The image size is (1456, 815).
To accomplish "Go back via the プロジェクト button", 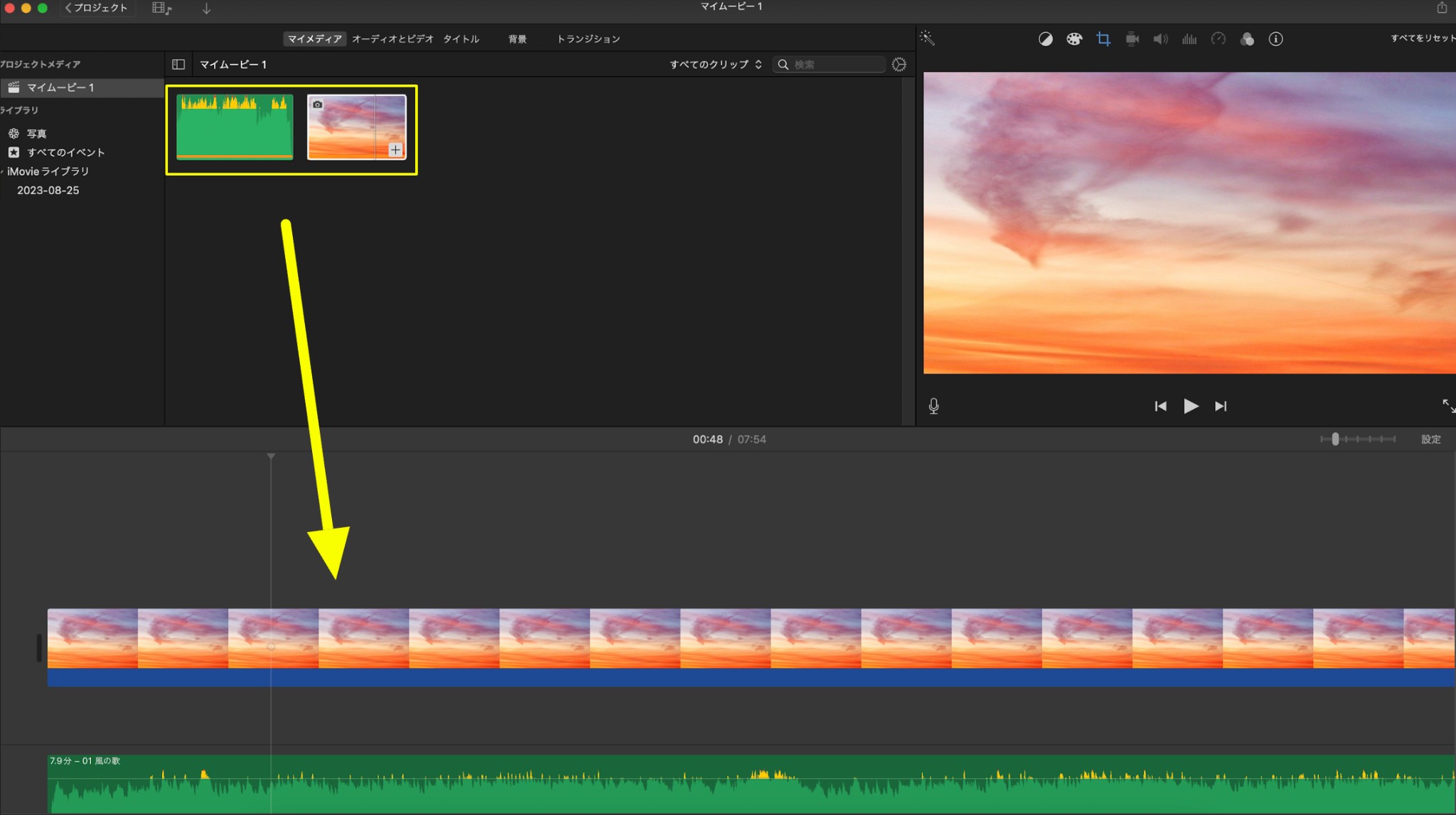I will [x=96, y=8].
